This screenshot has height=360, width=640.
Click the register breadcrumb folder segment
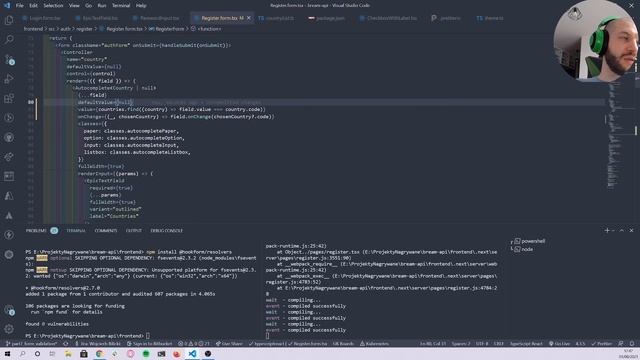tap(84, 29)
